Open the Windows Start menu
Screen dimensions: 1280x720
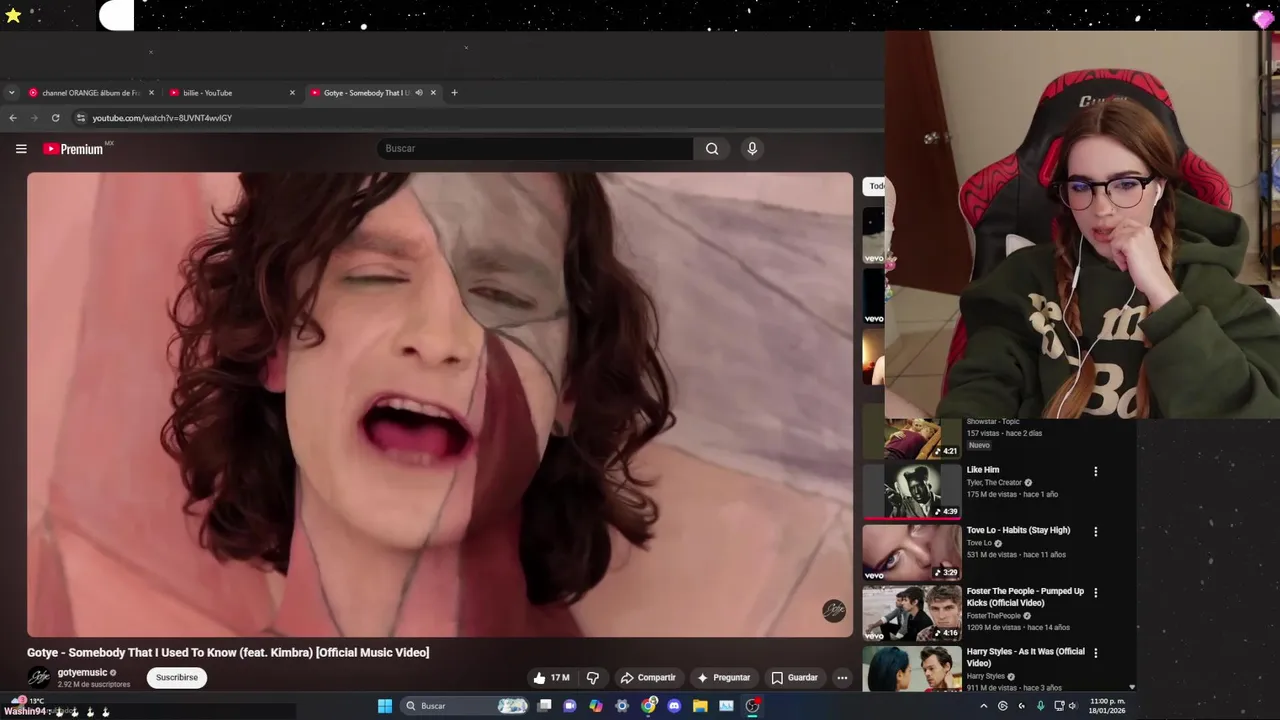point(385,706)
